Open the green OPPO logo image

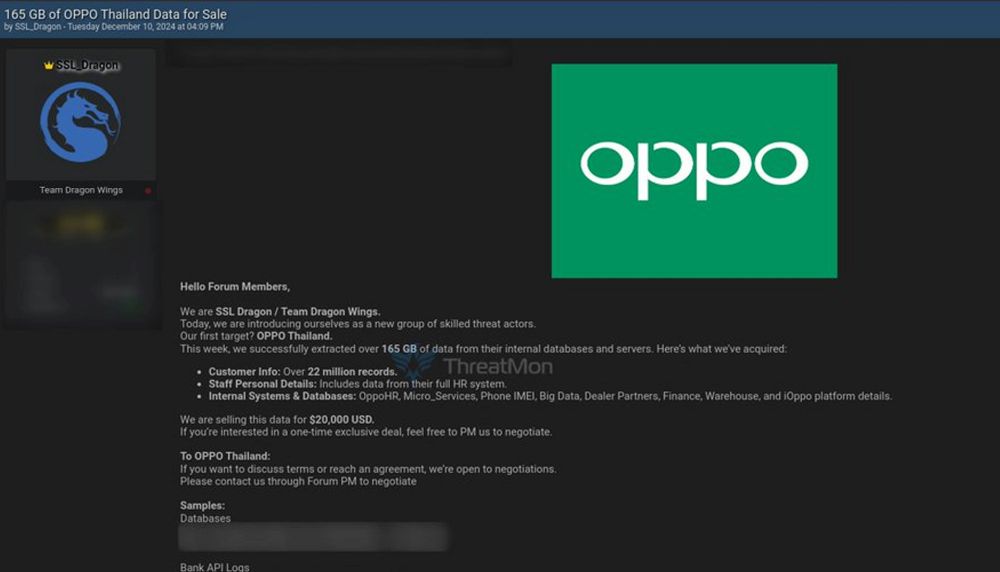tap(694, 170)
